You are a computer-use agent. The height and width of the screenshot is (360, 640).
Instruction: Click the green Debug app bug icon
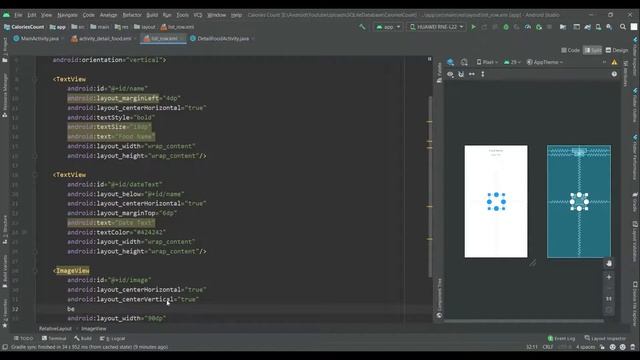point(506,27)
